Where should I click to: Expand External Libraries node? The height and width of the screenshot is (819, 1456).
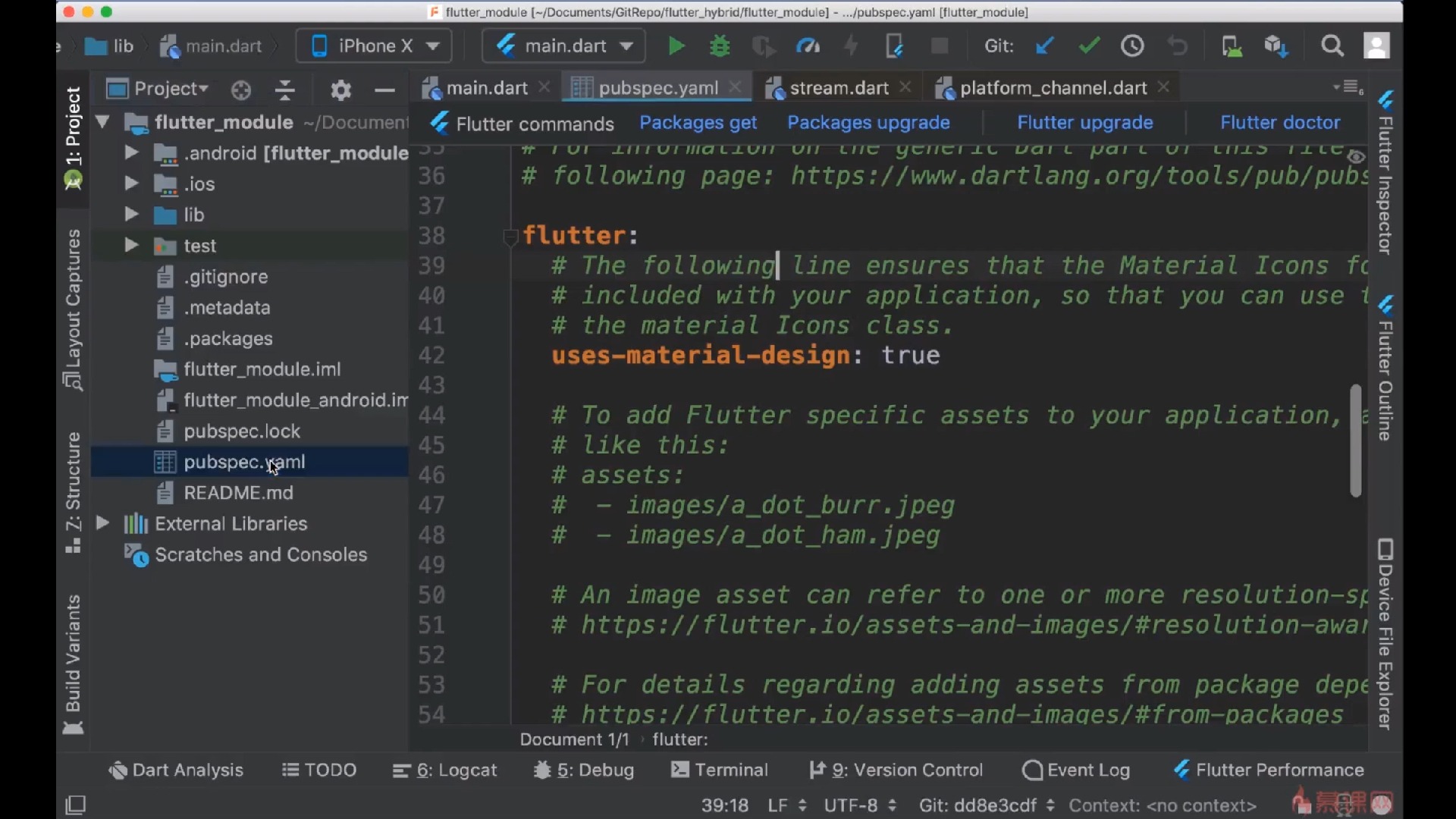[103, 523]
